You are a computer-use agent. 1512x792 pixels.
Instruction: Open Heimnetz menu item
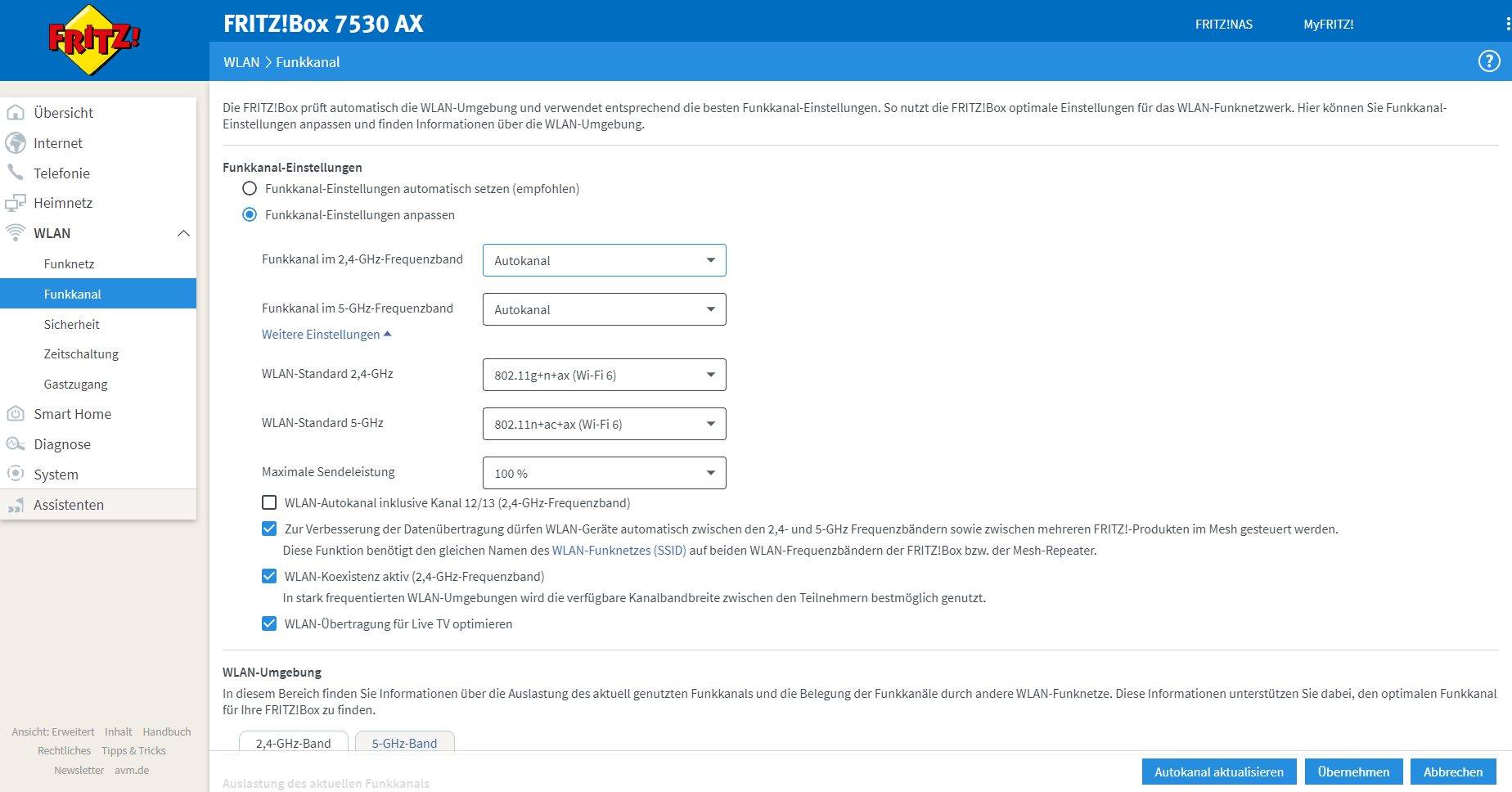pyautogui.click(x=98, y=203)
